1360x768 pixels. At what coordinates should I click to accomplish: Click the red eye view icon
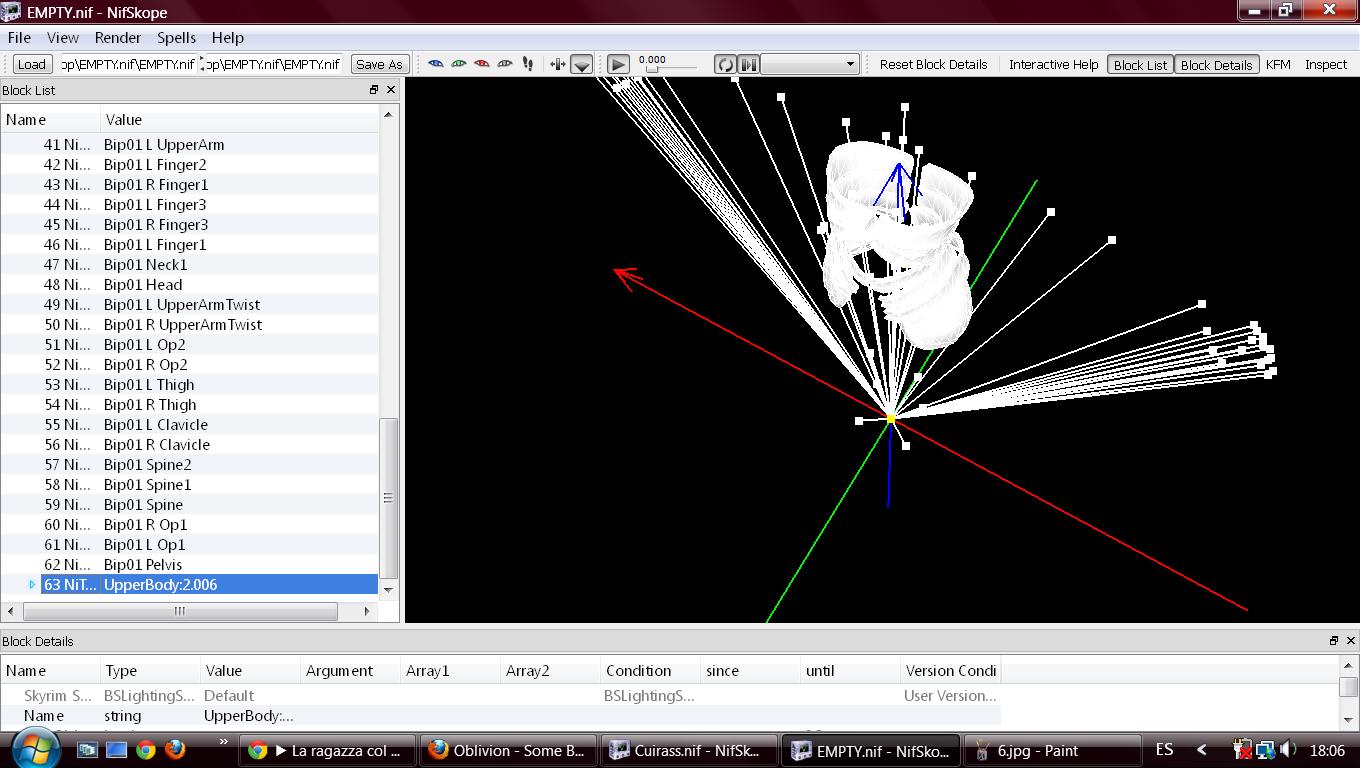482,64
